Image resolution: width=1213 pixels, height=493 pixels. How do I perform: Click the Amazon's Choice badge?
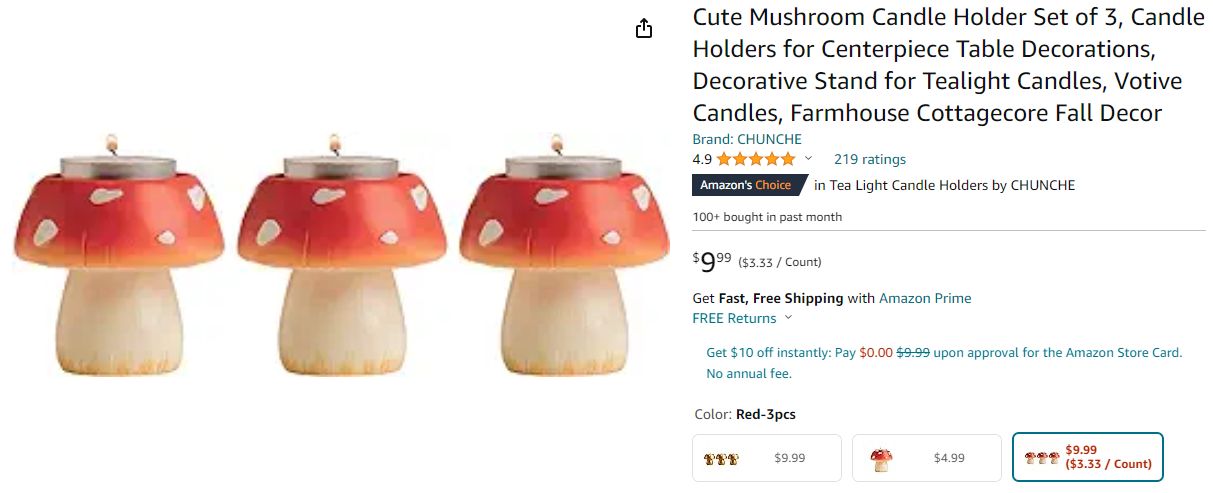[x=745, y=185]
